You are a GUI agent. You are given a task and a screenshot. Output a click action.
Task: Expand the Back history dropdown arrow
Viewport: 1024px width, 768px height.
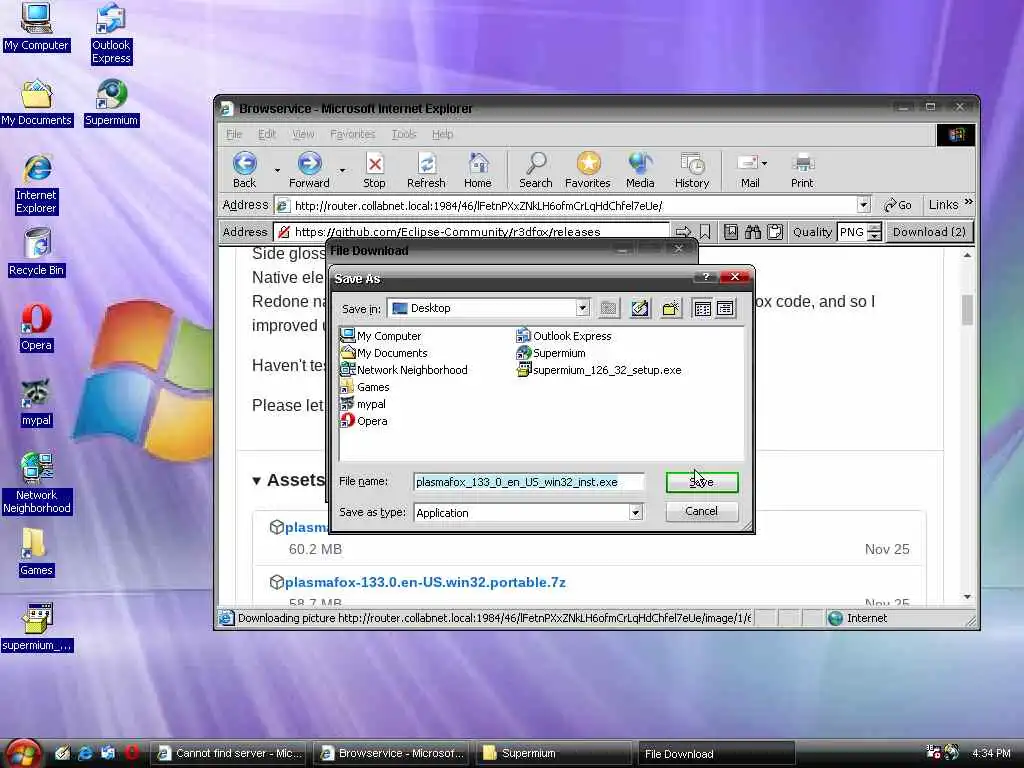tap(277, 170)
